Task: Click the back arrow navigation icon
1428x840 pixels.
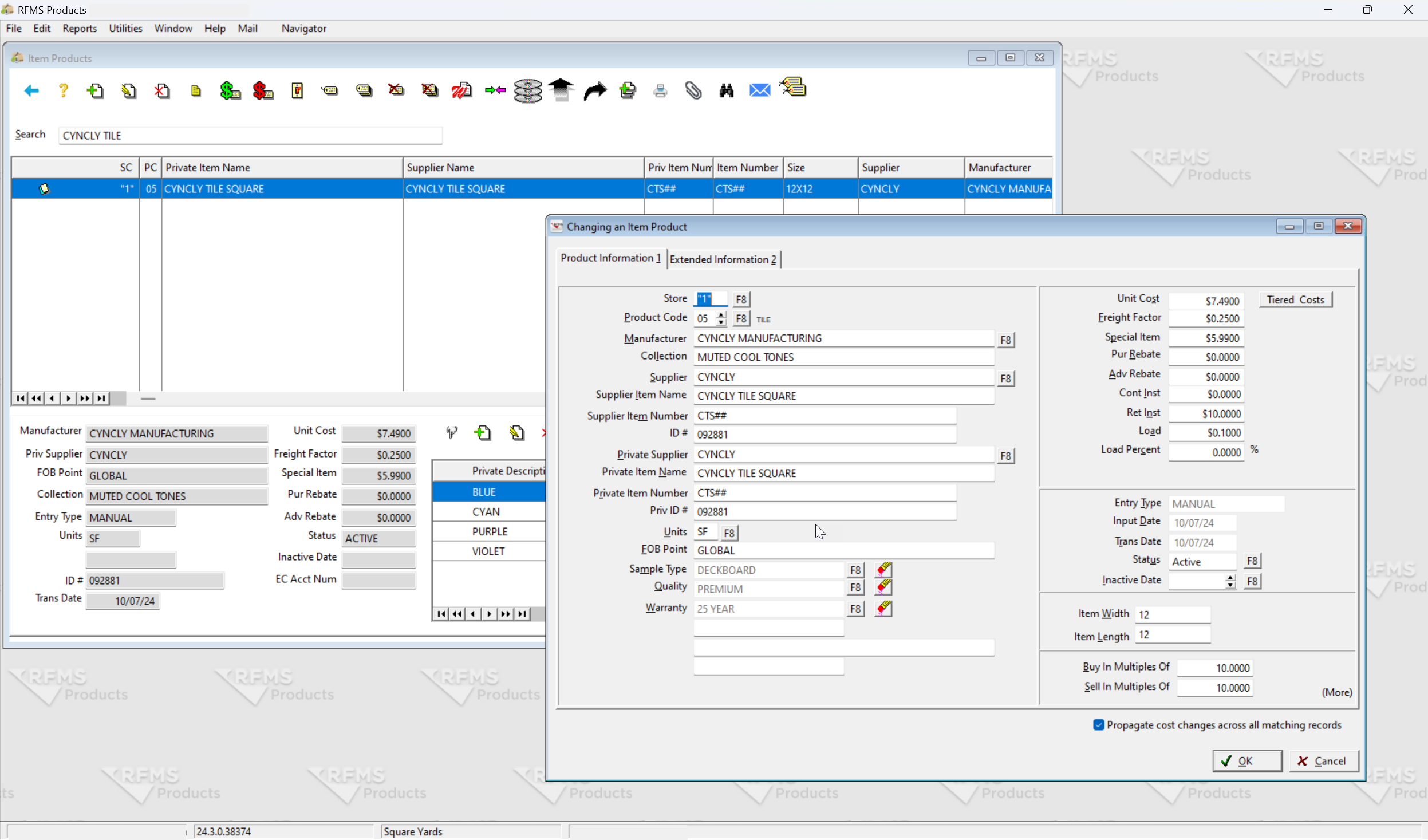Action: point(31,90)
